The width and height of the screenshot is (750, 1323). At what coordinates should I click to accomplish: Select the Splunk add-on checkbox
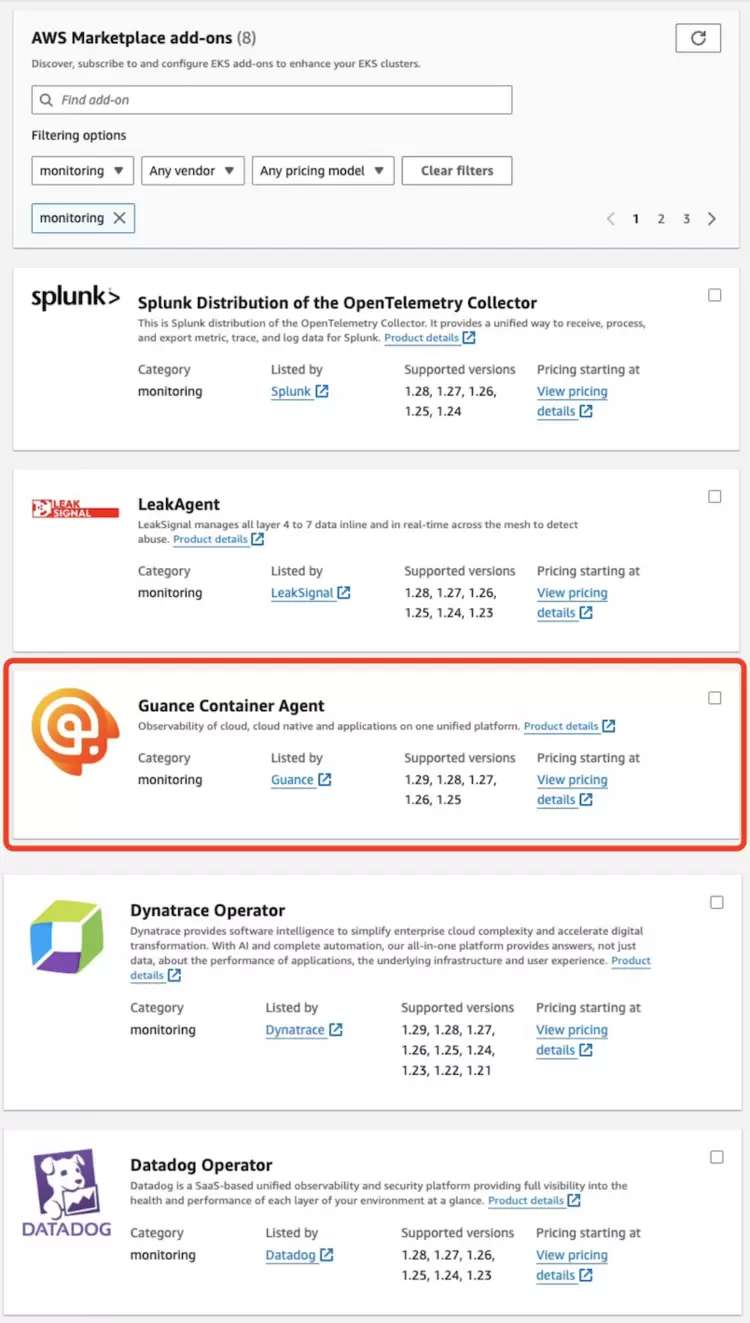click(x=715, y=295)
